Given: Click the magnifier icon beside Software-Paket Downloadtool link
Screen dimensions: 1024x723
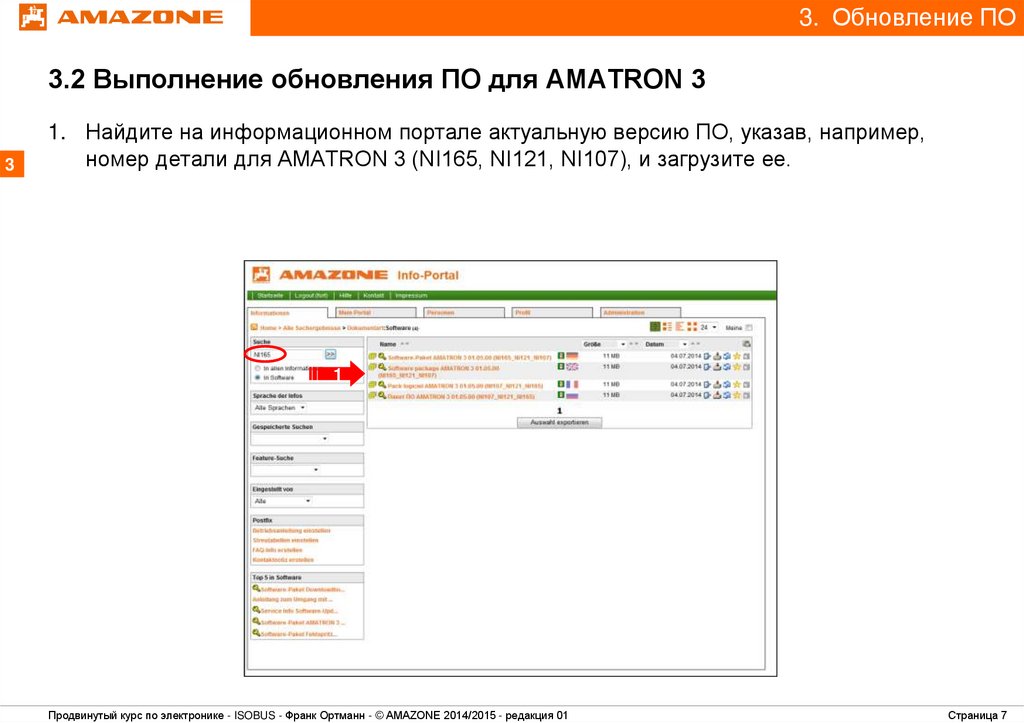Looking at the screenshot, I should click(256, 588).
